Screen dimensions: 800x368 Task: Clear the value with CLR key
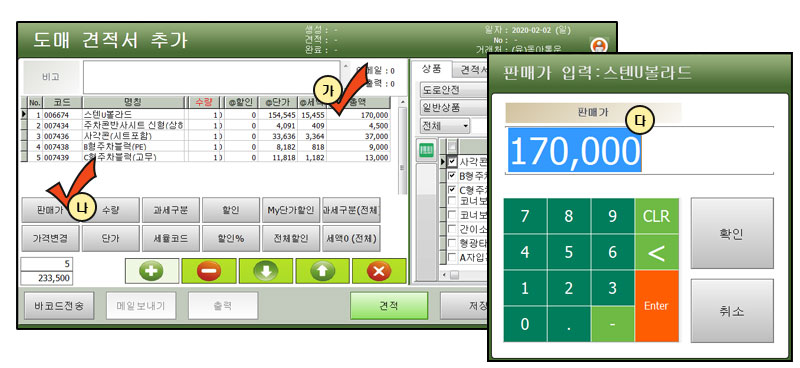tap(657, 216)
